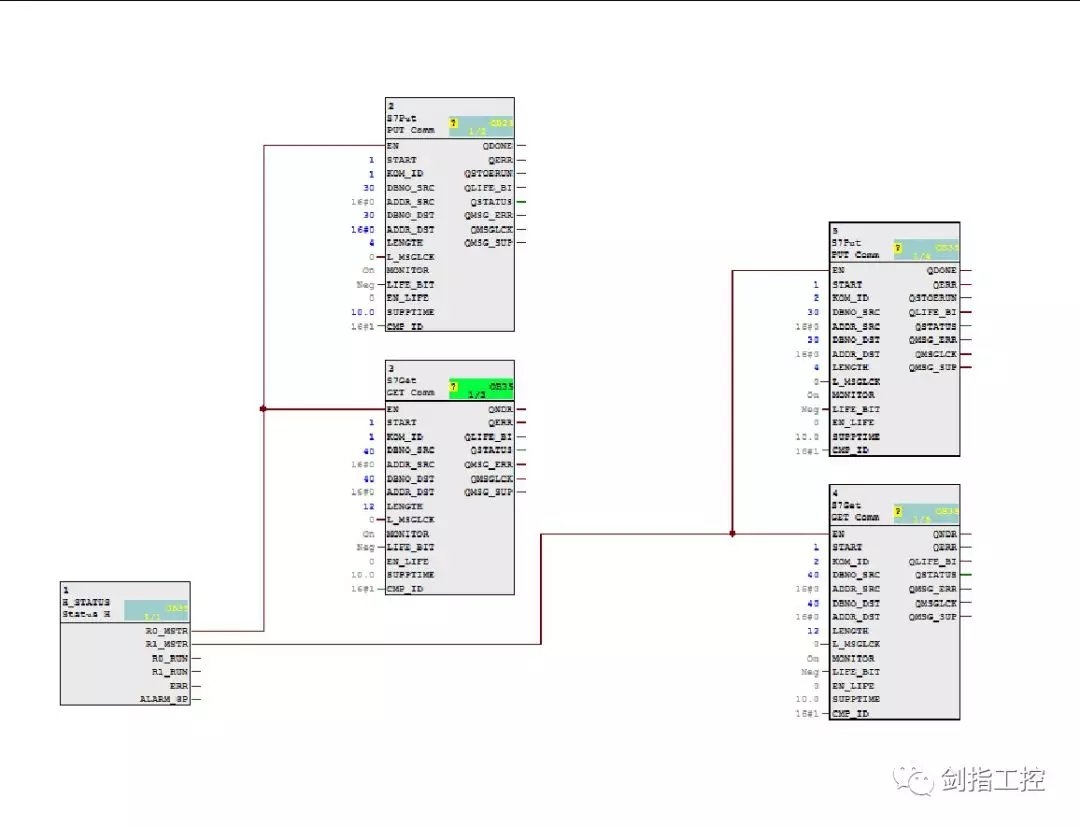Click the WeChat logo in the watermark
Viewport: 1080px width, 827px height.
912,779
